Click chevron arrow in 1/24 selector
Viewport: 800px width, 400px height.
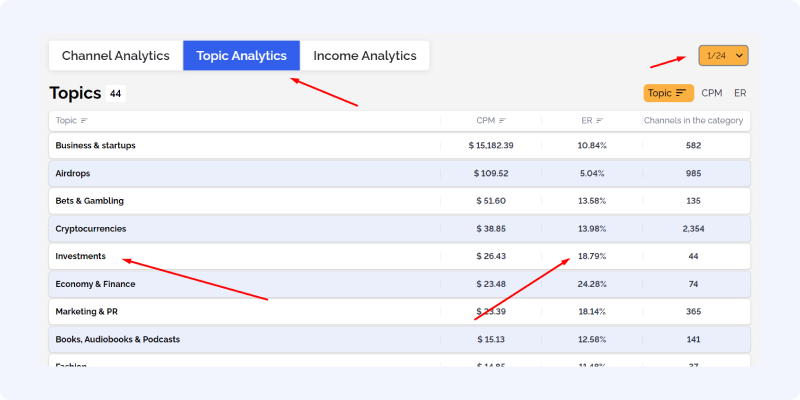pyautogui.click(x=739, y=56)
